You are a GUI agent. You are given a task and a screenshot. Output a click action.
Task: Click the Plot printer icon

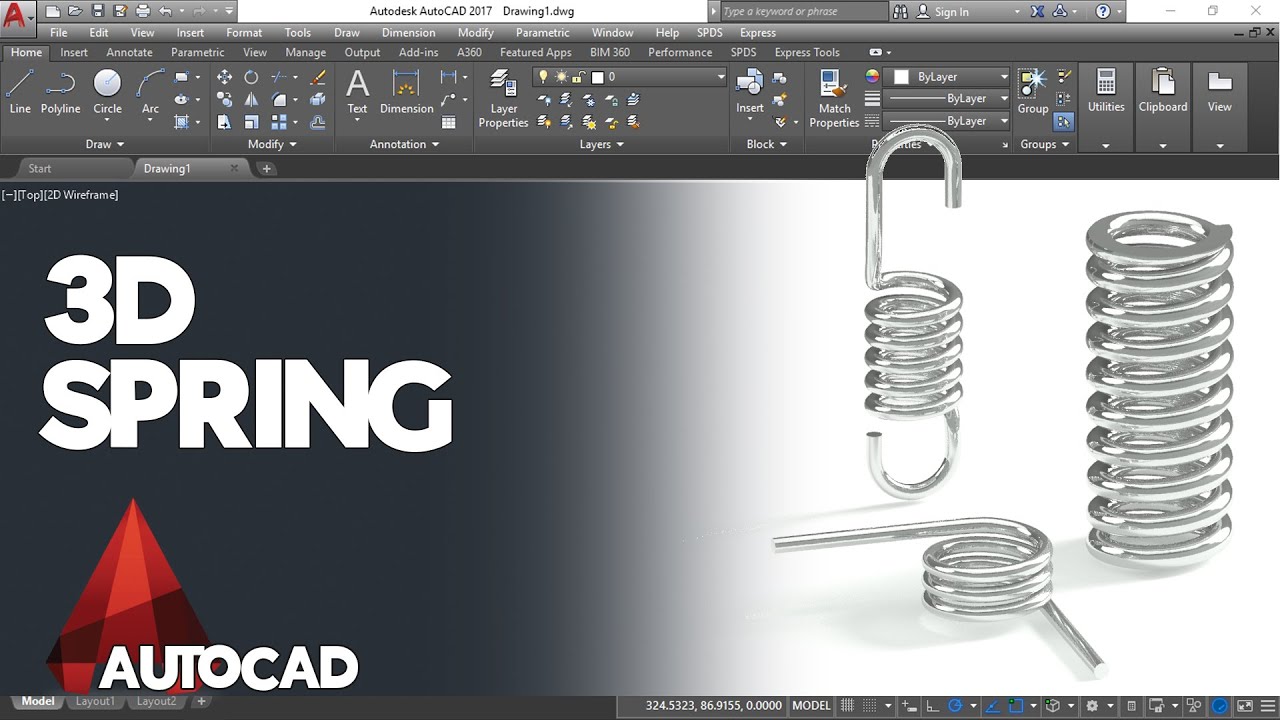142,11
